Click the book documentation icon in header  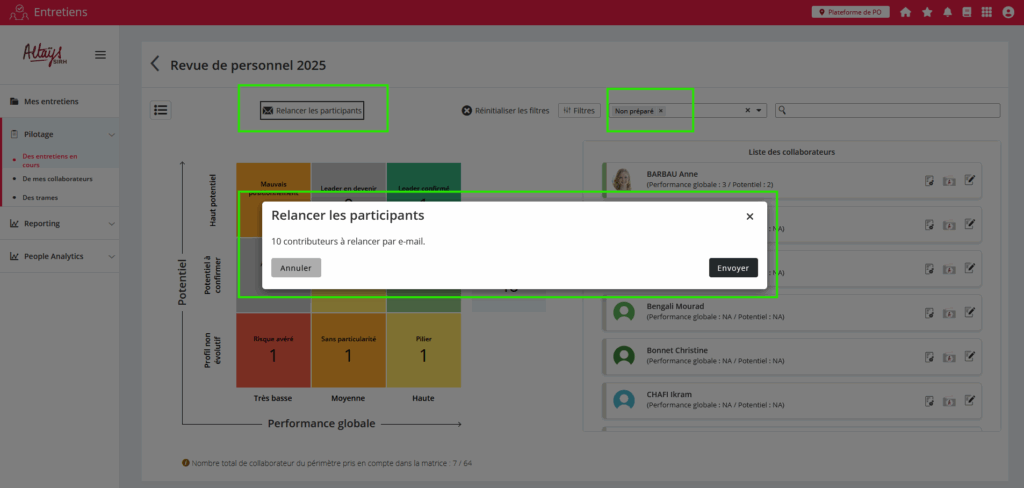pyautogui.click(x=966, y=12)
